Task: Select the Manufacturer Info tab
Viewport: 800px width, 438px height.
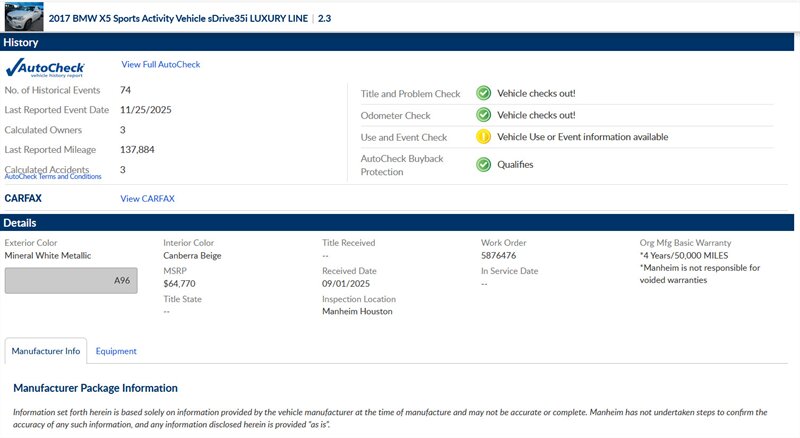Action: point(45,351)
